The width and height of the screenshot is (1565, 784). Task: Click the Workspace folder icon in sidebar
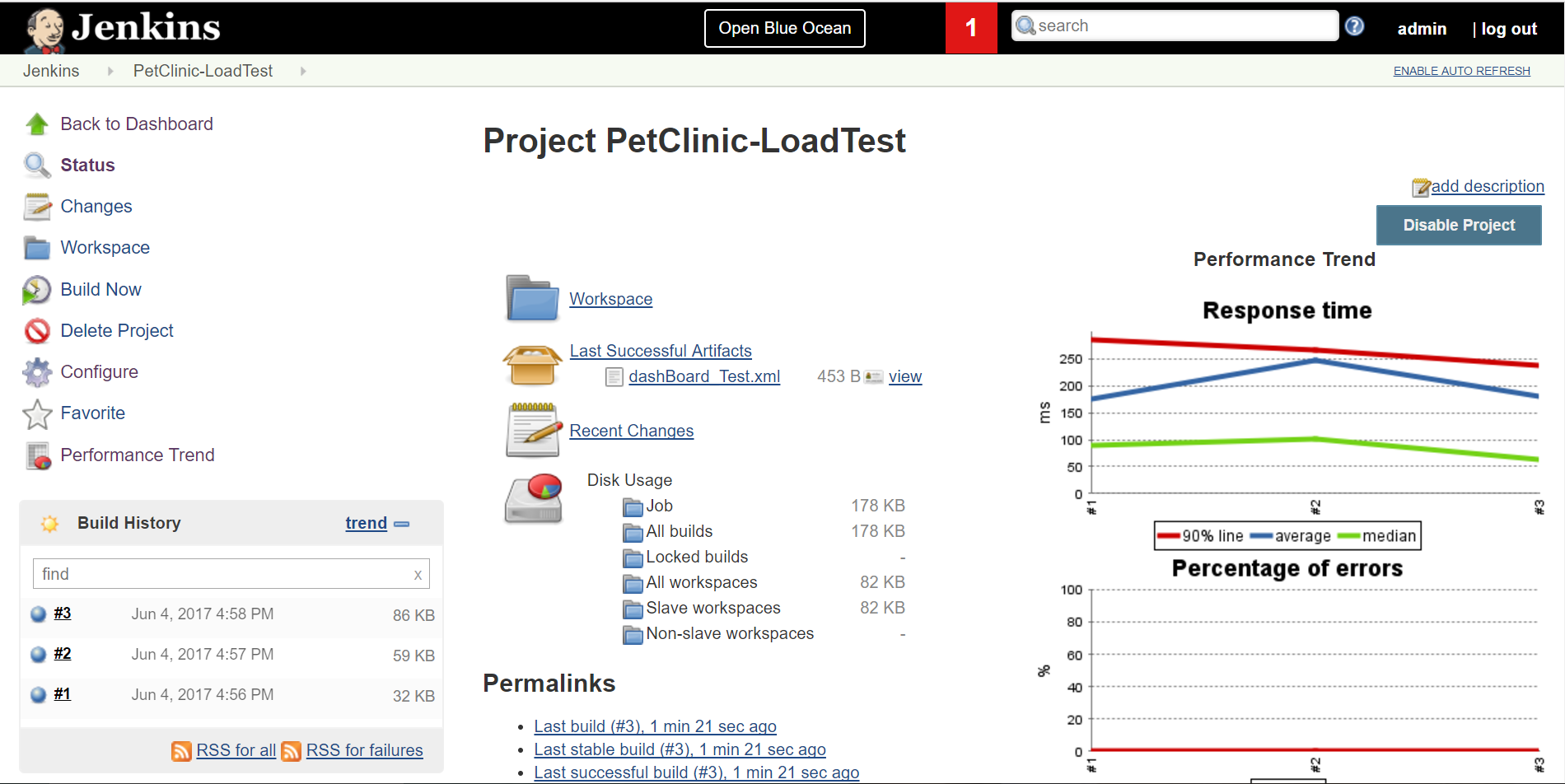coord(37,248)
